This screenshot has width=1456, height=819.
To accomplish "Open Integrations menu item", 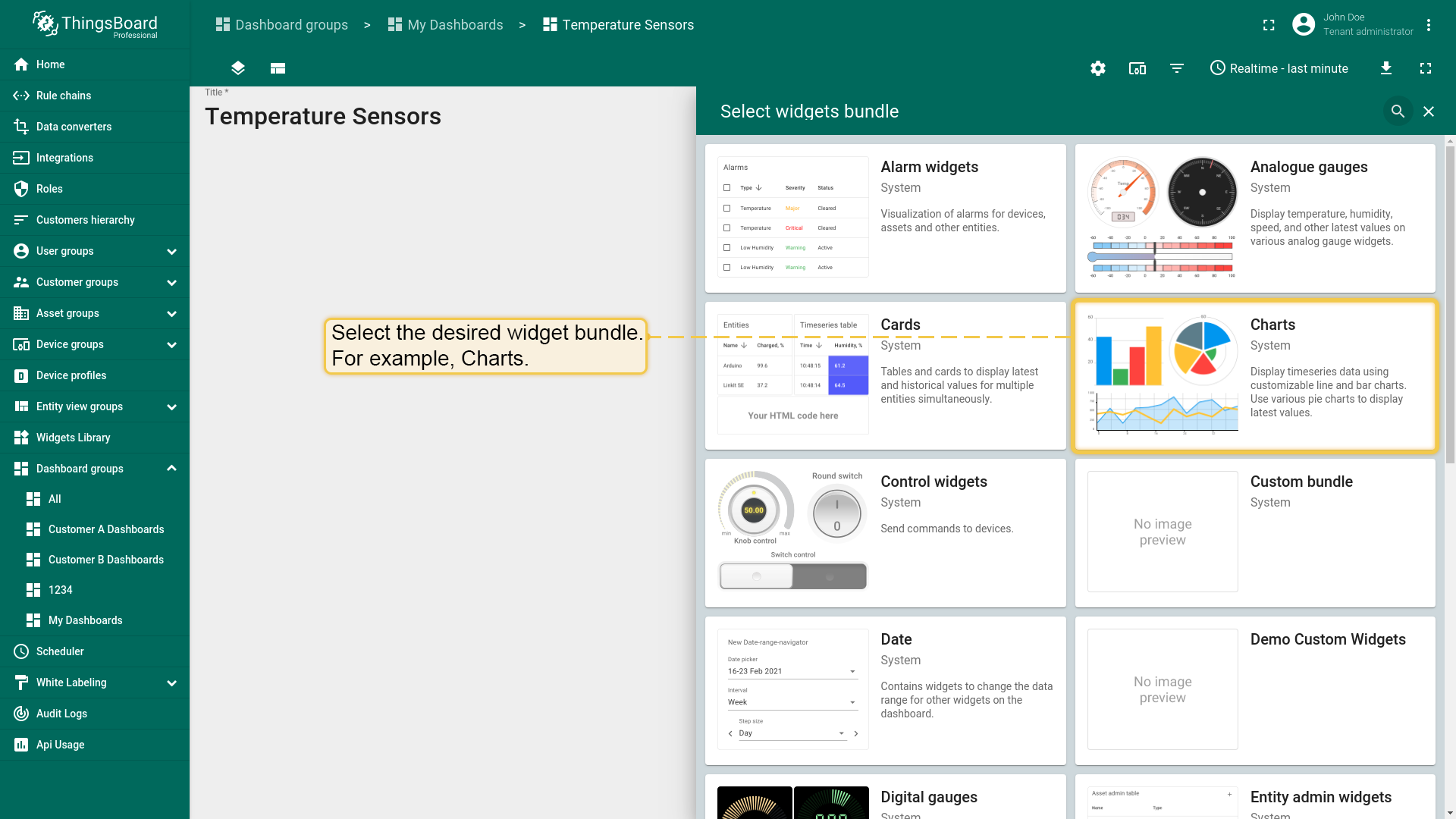I will tap(95, 158).
